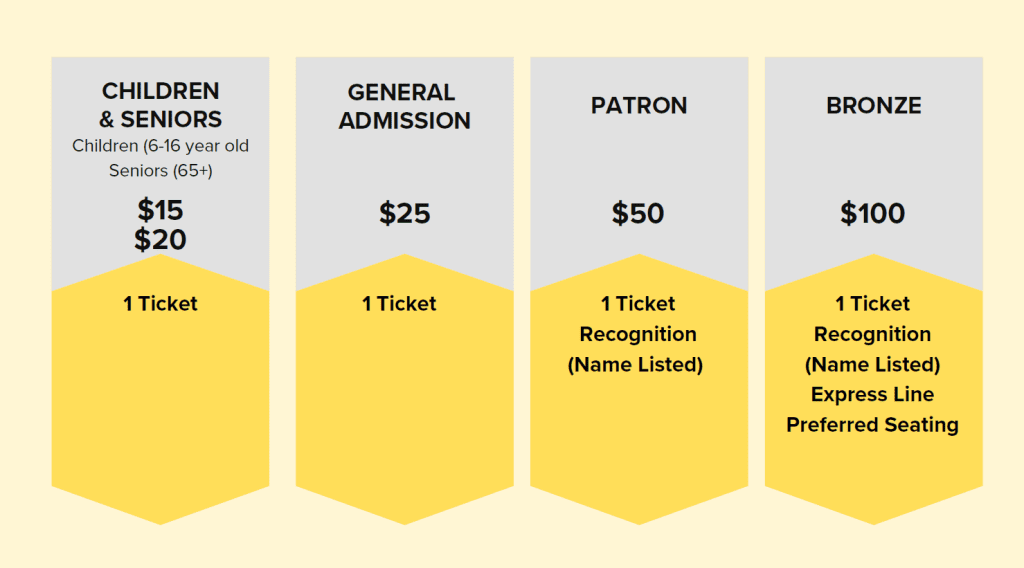Click Recognition benefit in Patron card

(638, 334)
